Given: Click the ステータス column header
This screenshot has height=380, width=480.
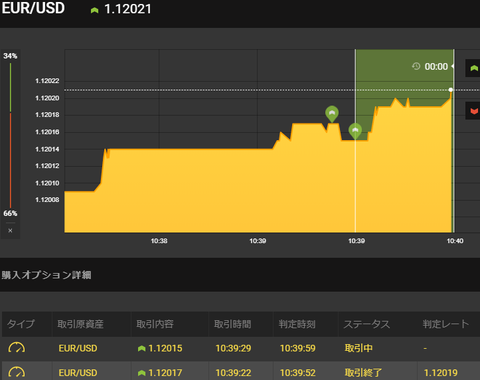Looking at the screenshot, I should 367,324.
